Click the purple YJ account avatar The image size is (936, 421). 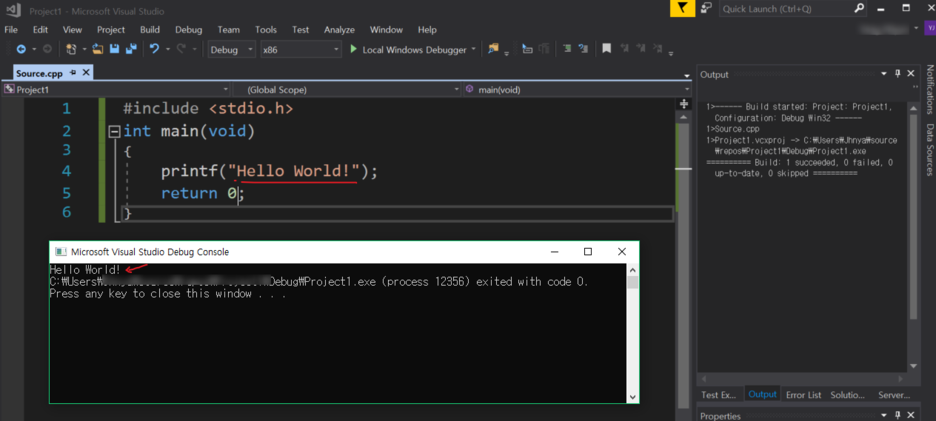click(930, 29)
